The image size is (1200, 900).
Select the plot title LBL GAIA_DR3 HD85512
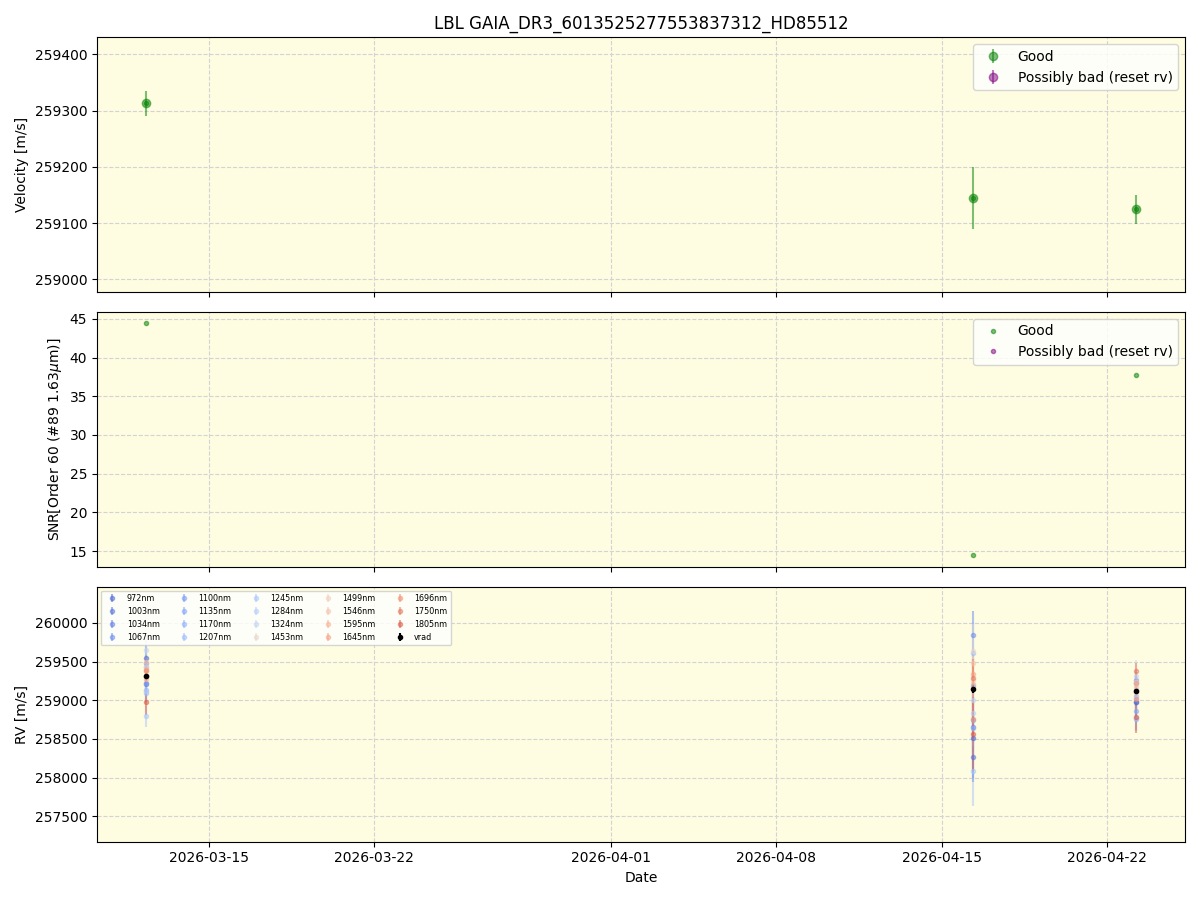[x=641, y=23]
